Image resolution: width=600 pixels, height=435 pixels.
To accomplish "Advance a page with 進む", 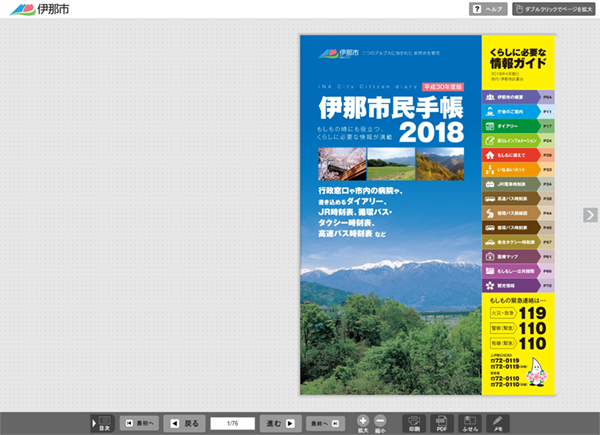I will click(x=280, y=423).
